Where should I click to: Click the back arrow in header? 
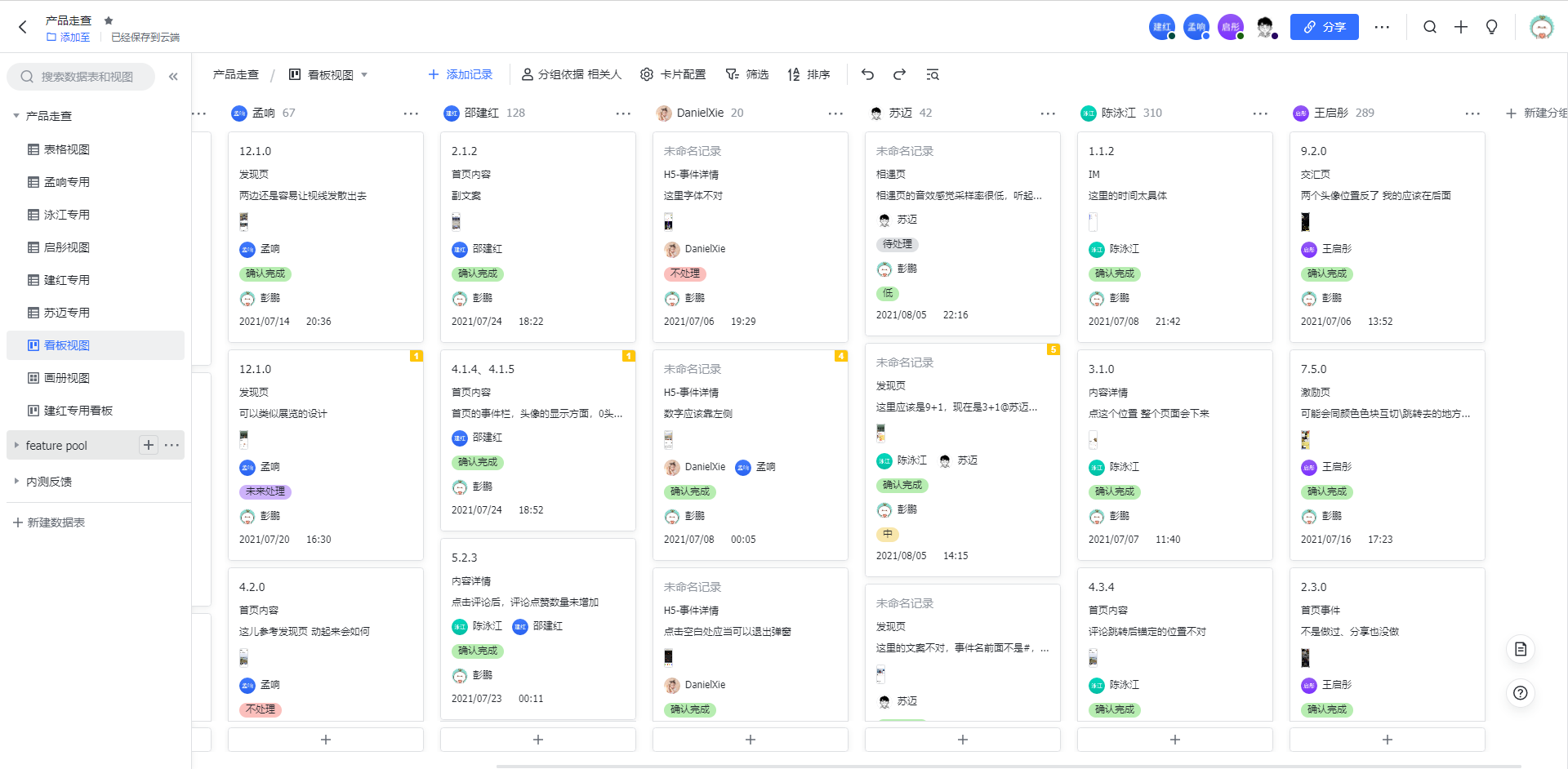(x=23, y=27)
